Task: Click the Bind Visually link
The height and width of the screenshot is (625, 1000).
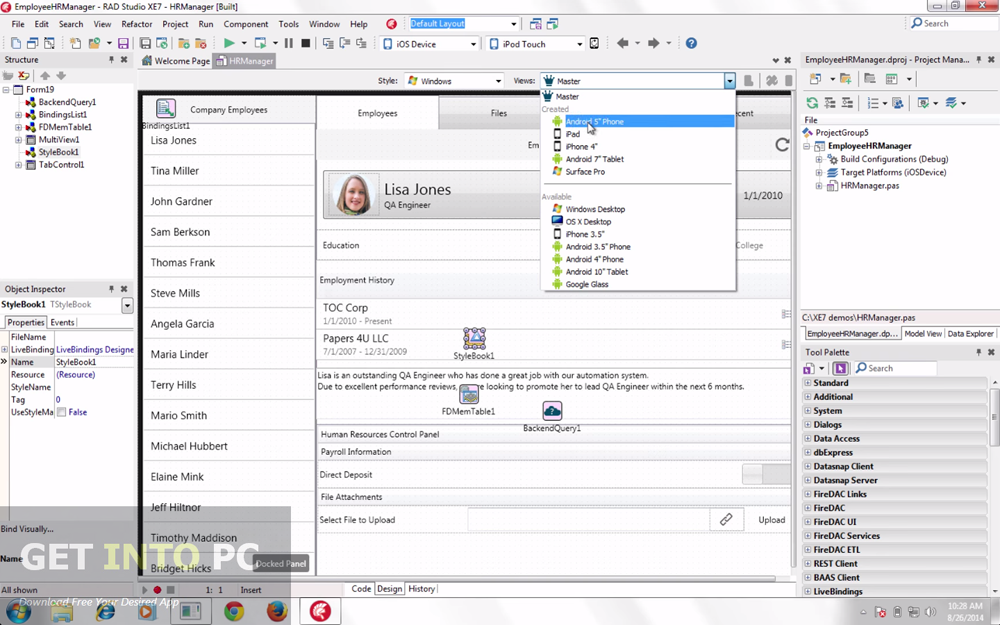Action: (27, 529)
